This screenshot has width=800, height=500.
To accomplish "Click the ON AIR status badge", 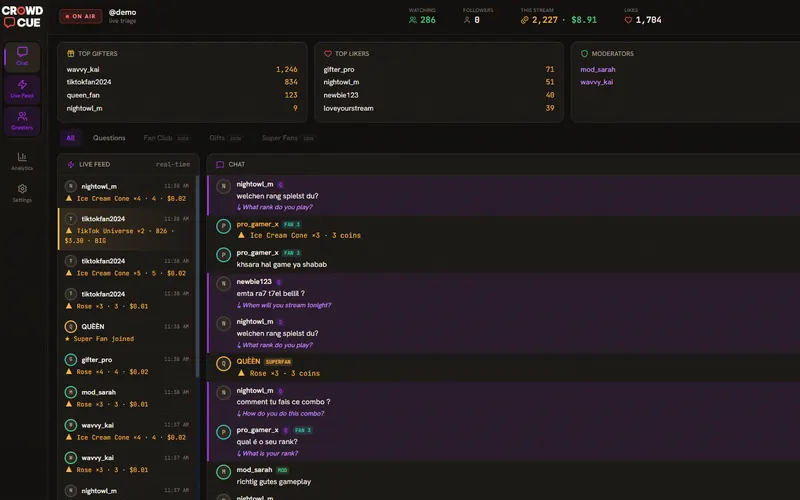I will pyautogui.click(x=81, y=16).
